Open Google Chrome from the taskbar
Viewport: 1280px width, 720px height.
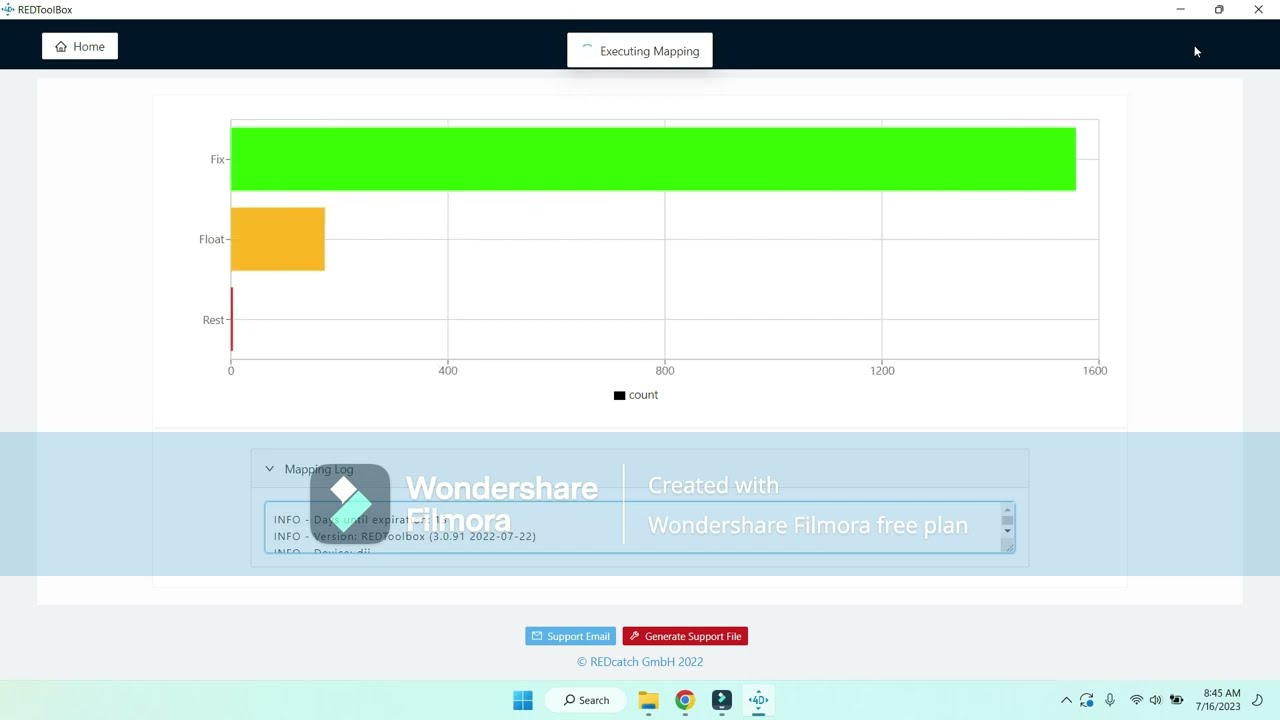point(685,700)
